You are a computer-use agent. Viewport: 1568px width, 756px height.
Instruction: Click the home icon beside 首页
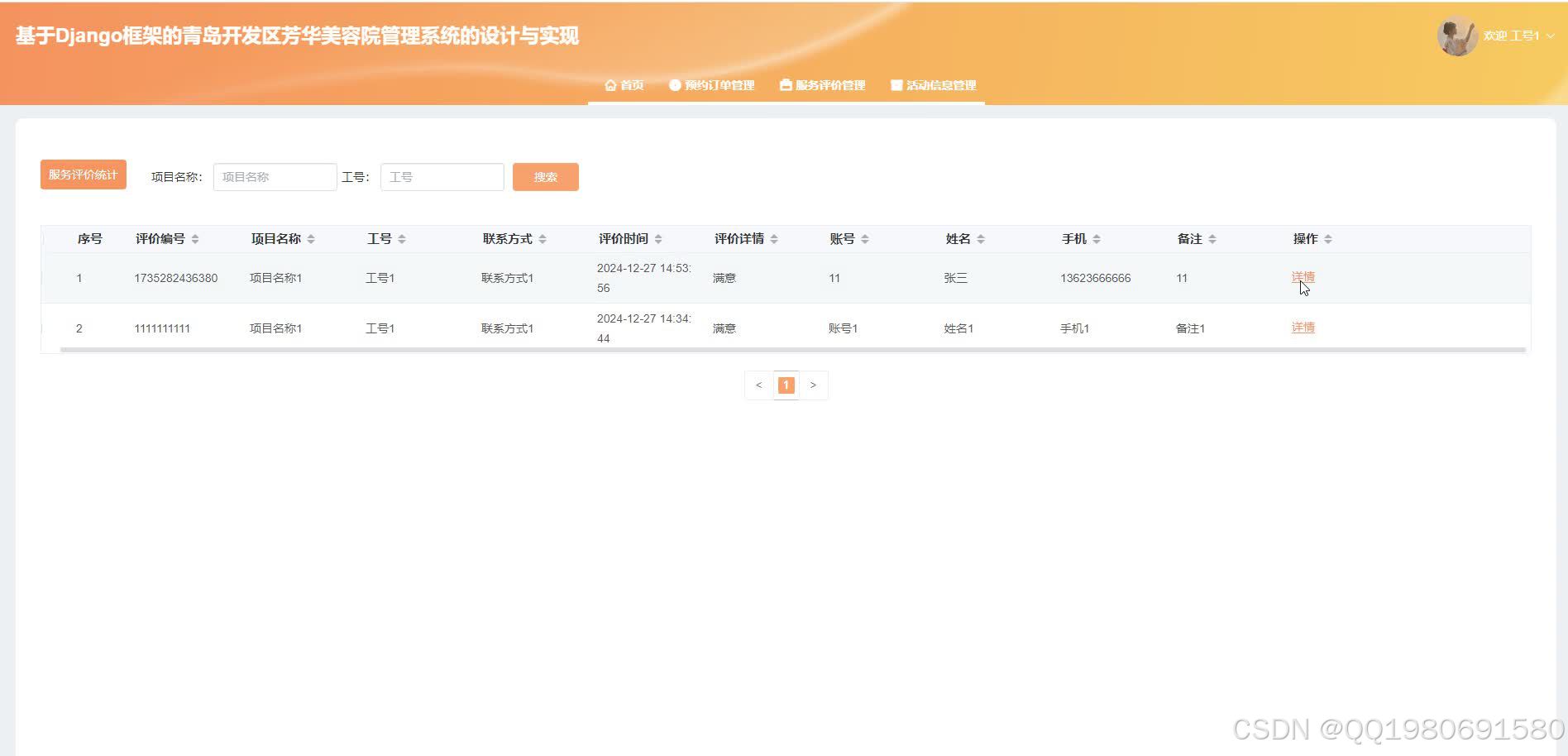point(610,84)
